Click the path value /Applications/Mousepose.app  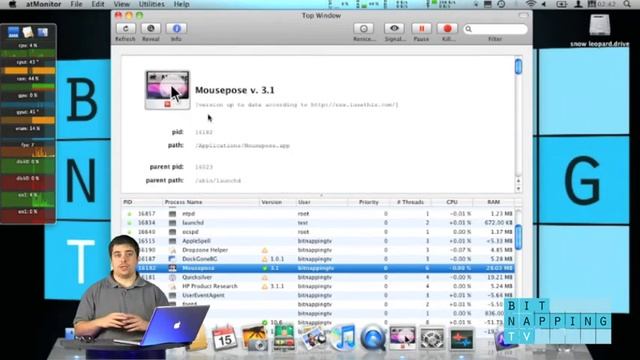[x=242, y=146]
